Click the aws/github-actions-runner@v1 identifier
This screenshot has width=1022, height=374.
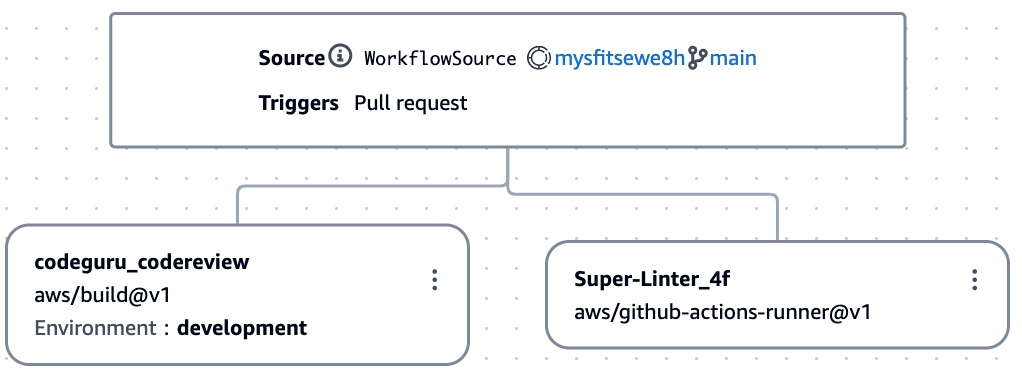[722, 311]
